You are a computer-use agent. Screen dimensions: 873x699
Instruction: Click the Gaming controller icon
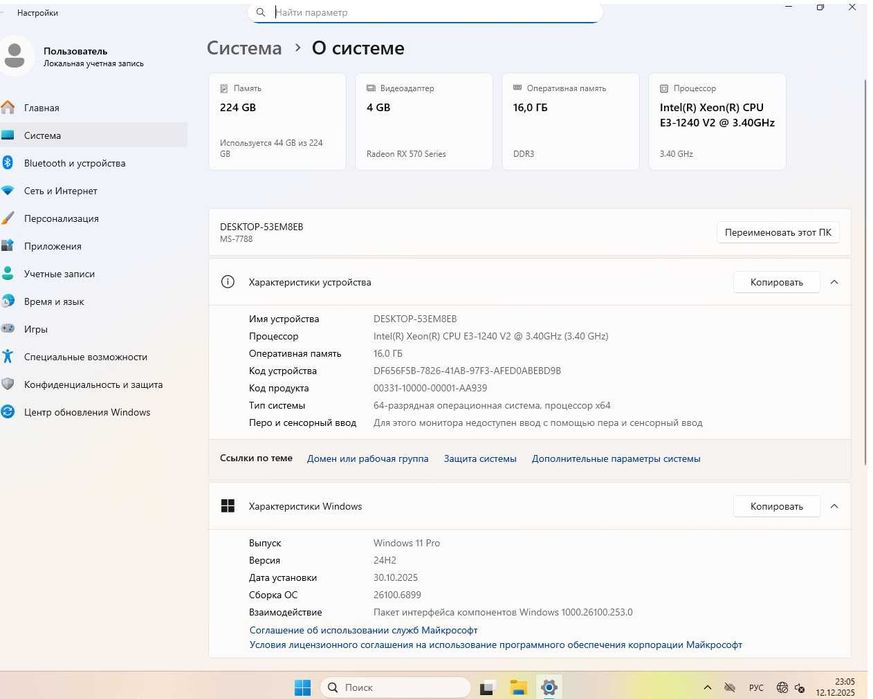[8, 329]
